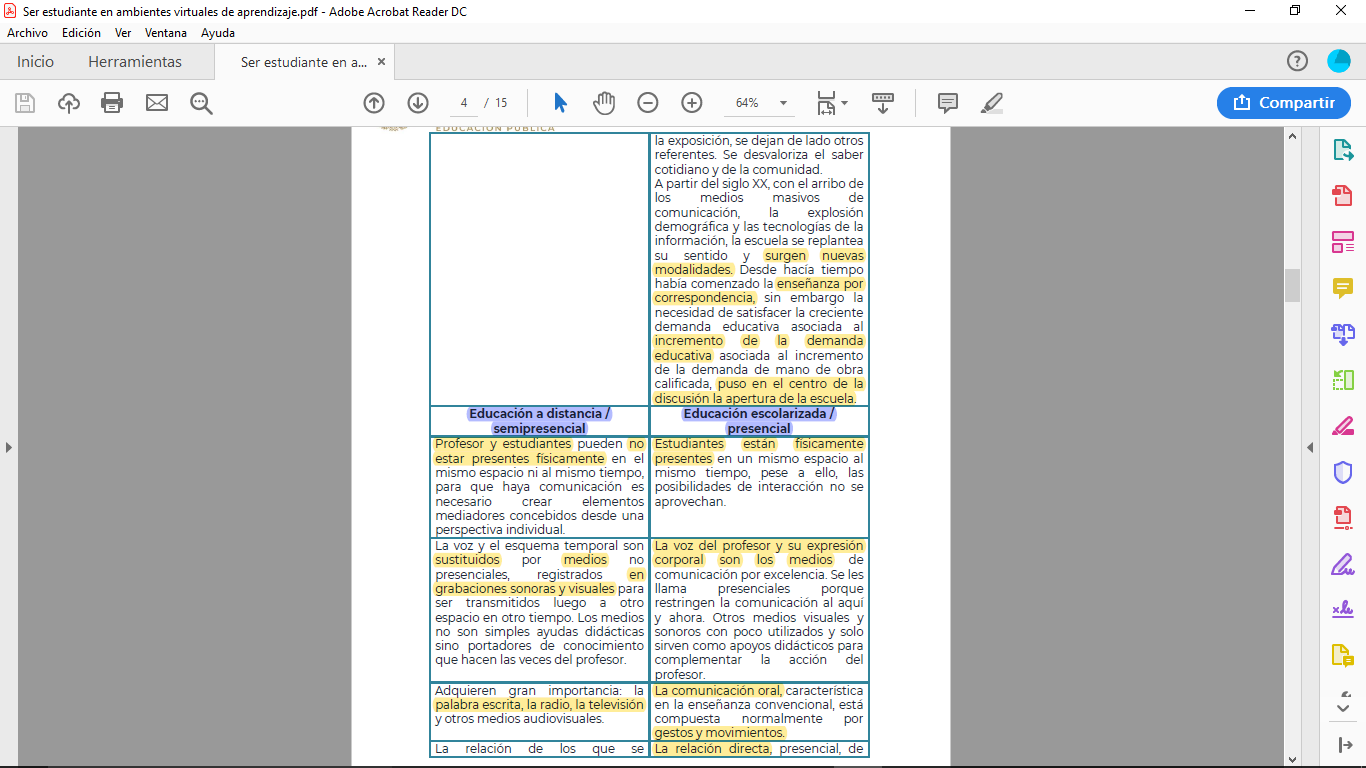Click the Print file icon
The width and height of the screenshot is (1366, 768).
112,103
